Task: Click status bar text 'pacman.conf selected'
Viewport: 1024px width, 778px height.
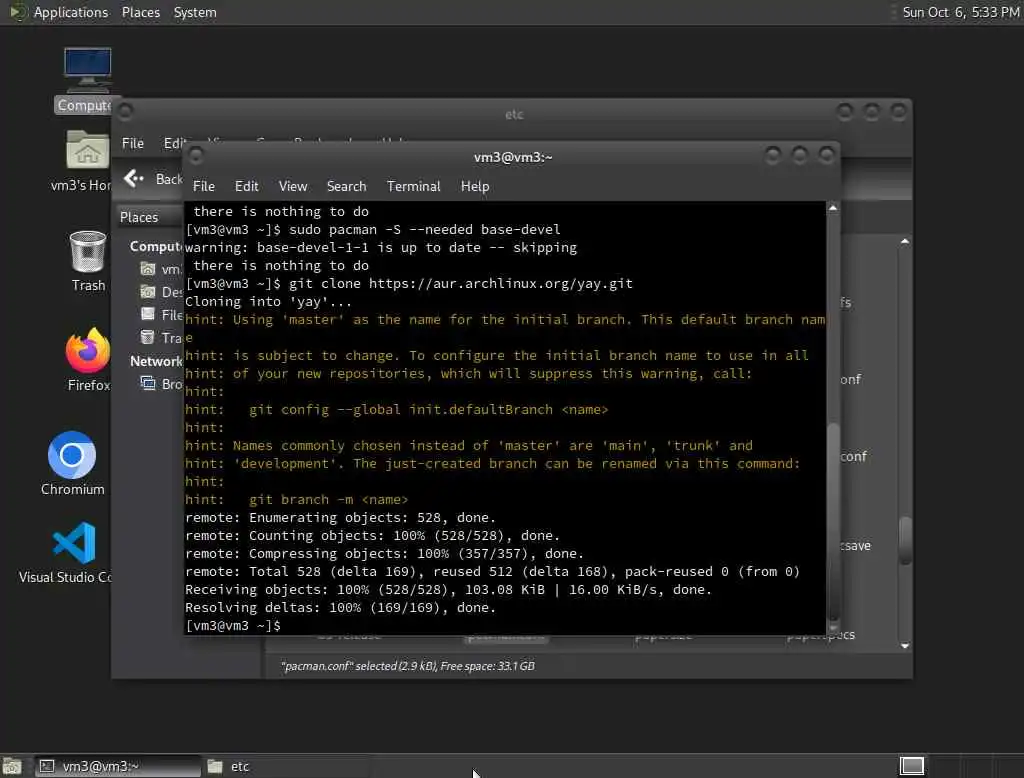Action: point(408,666)
